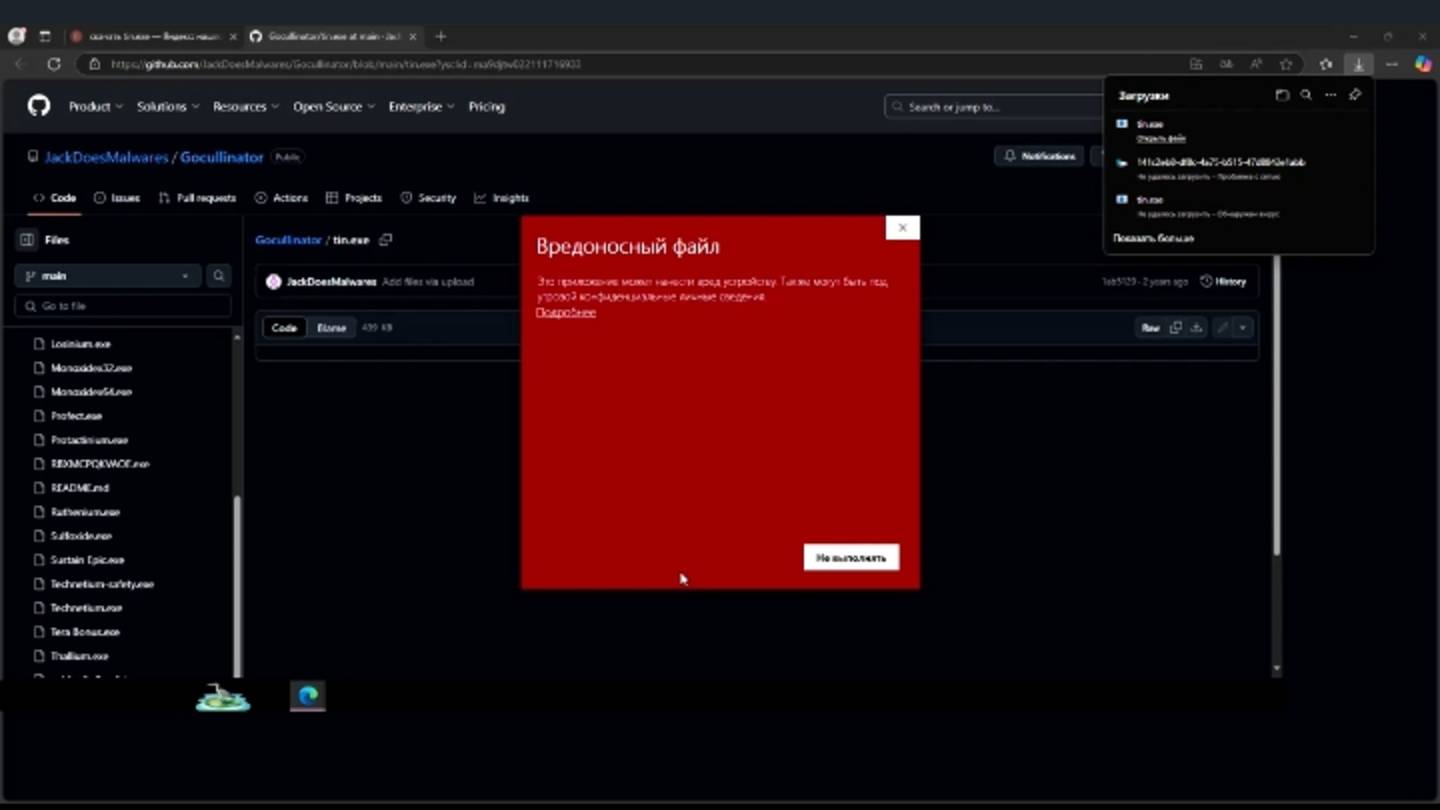Viewport: 1440px width, 810px height.
Task: Open the Pull requests tab
Action: [198, 198]
